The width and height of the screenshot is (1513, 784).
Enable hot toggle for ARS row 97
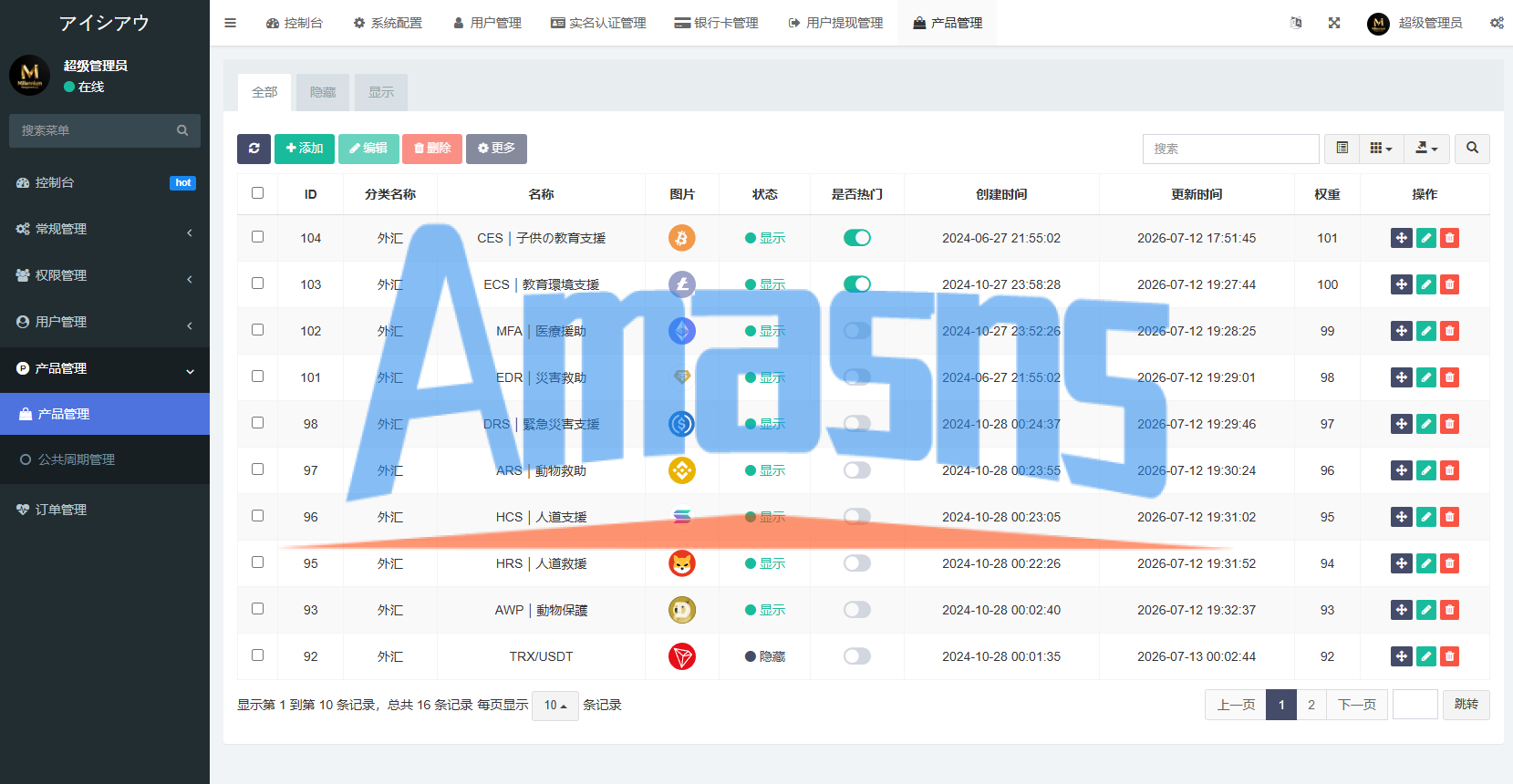point(857,470)
